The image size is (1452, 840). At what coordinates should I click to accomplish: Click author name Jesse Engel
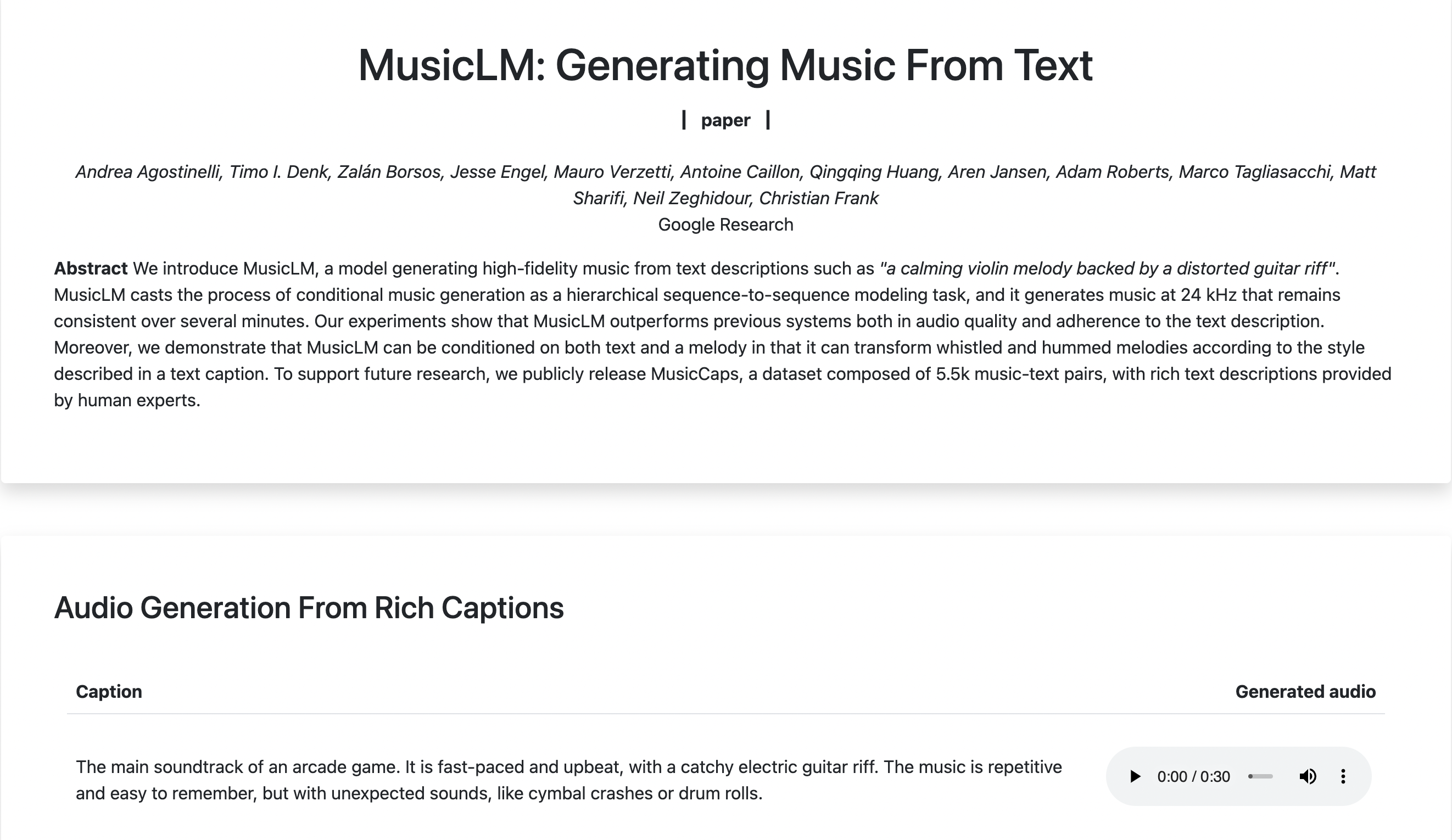pos(497,172)
